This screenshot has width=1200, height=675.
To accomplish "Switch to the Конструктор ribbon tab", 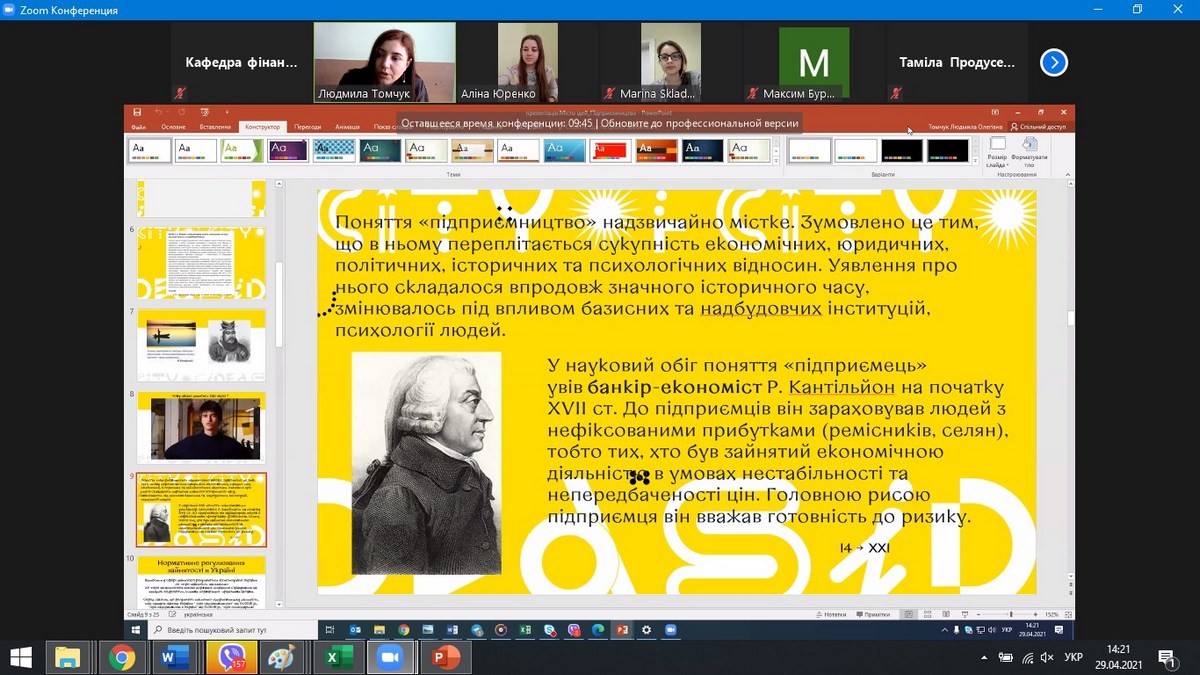I will click(x=262, y=127).
